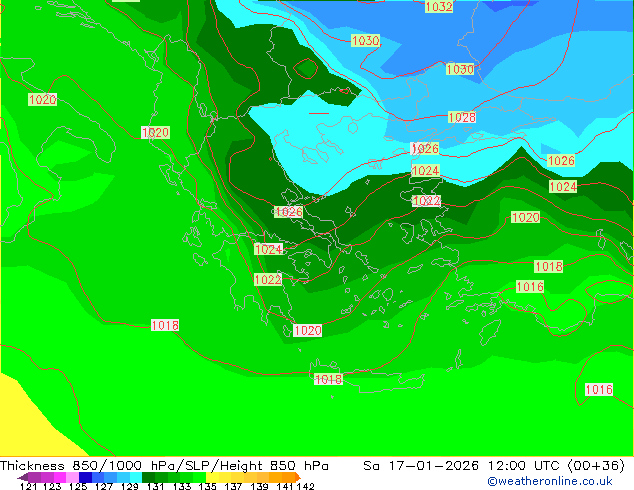
Task: Click the 1026 label directly below 1028
Action: click(x=424, y=148)
